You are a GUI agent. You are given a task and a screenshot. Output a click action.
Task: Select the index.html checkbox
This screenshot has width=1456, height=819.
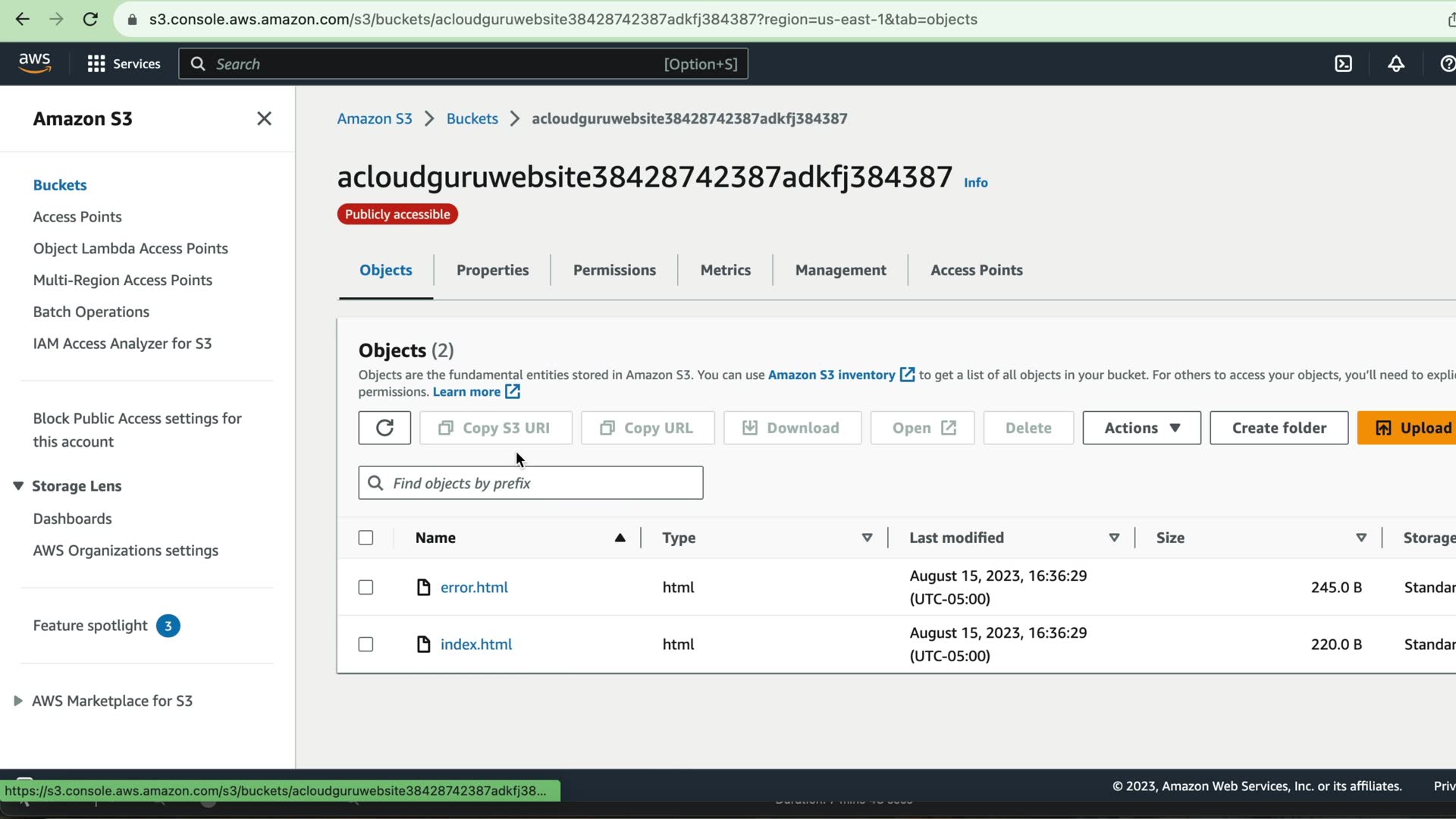tap(366, 645)
